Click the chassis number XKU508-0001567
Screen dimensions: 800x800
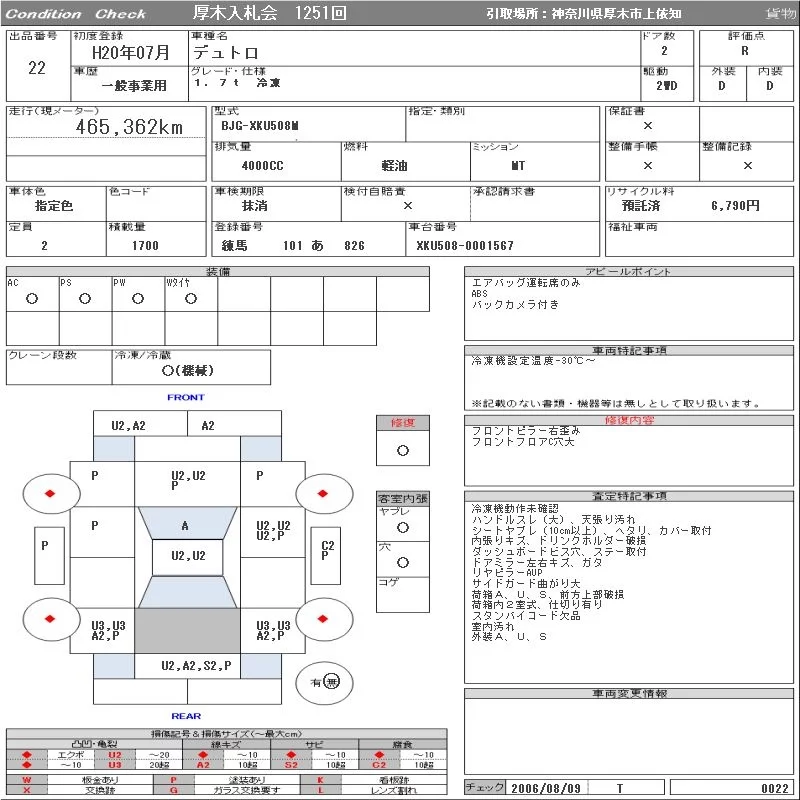[465, 246]
